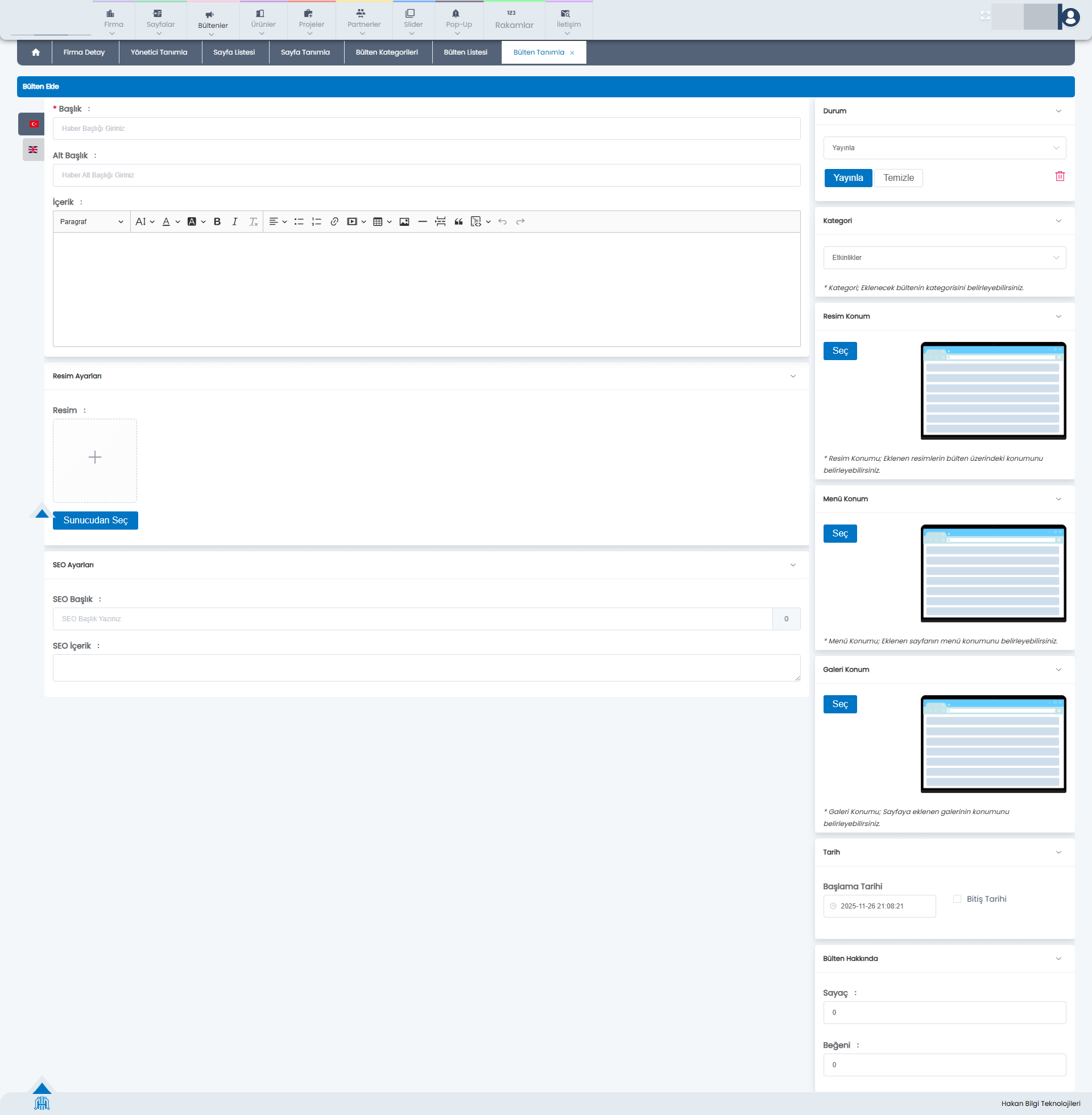Open the Etkinlikler category dropdown
The width and height of the screenshot is (1092, 1115).
pos(944,258)
